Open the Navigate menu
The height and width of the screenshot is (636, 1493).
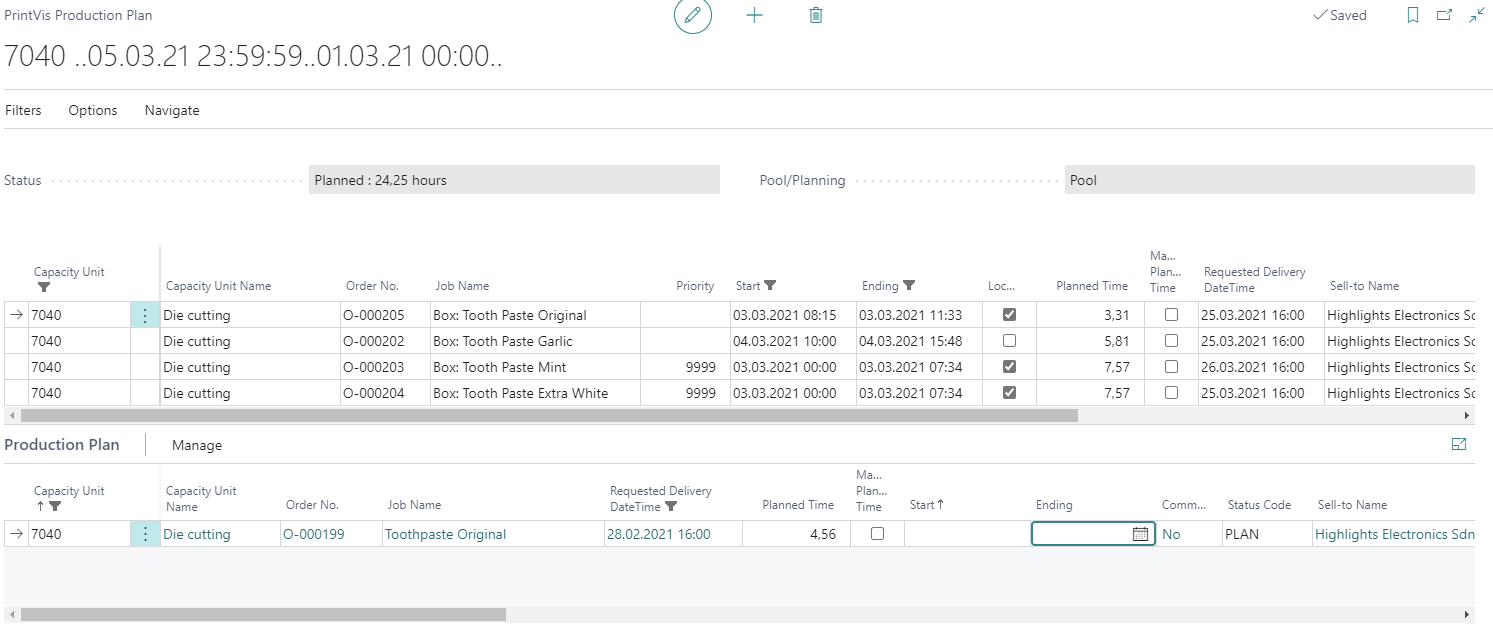[172, 110]
